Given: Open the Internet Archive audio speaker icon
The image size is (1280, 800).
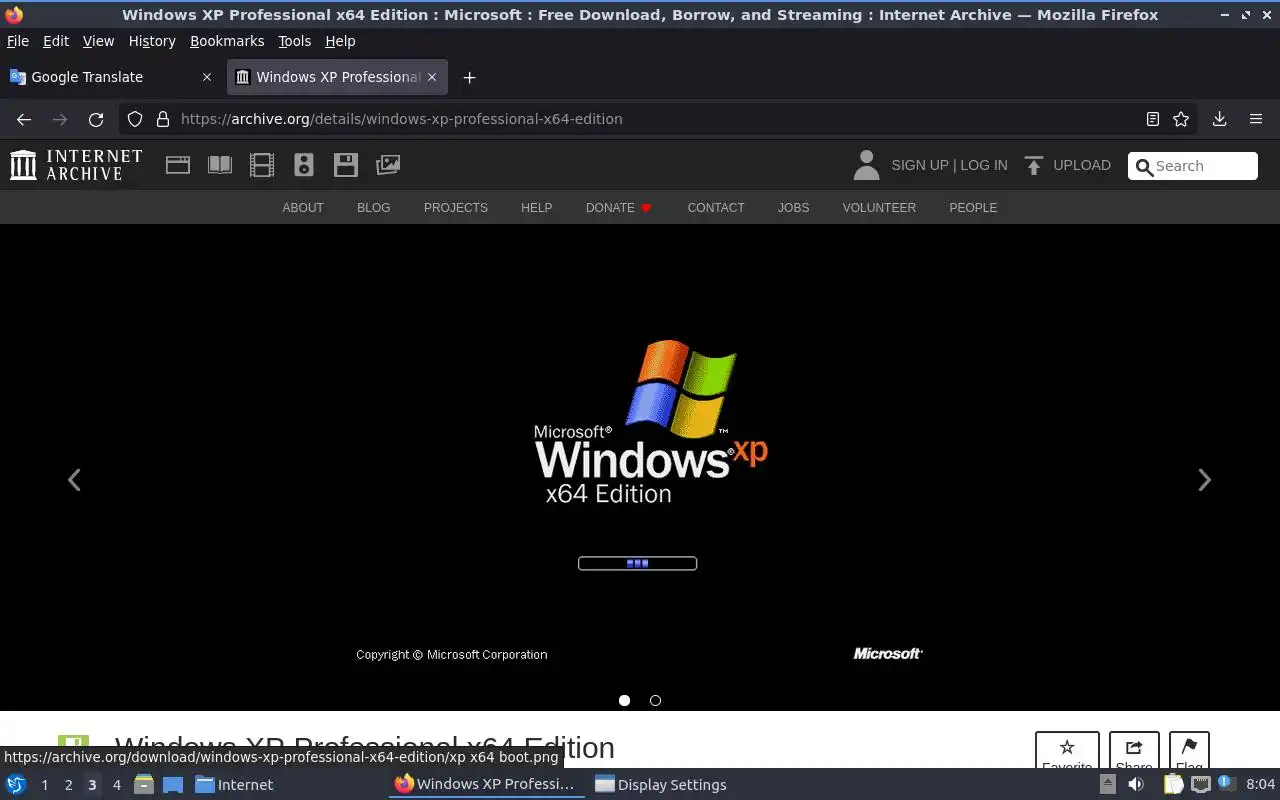Looking at the screenshot, I should pyautogui.click(x=304, y=165).
